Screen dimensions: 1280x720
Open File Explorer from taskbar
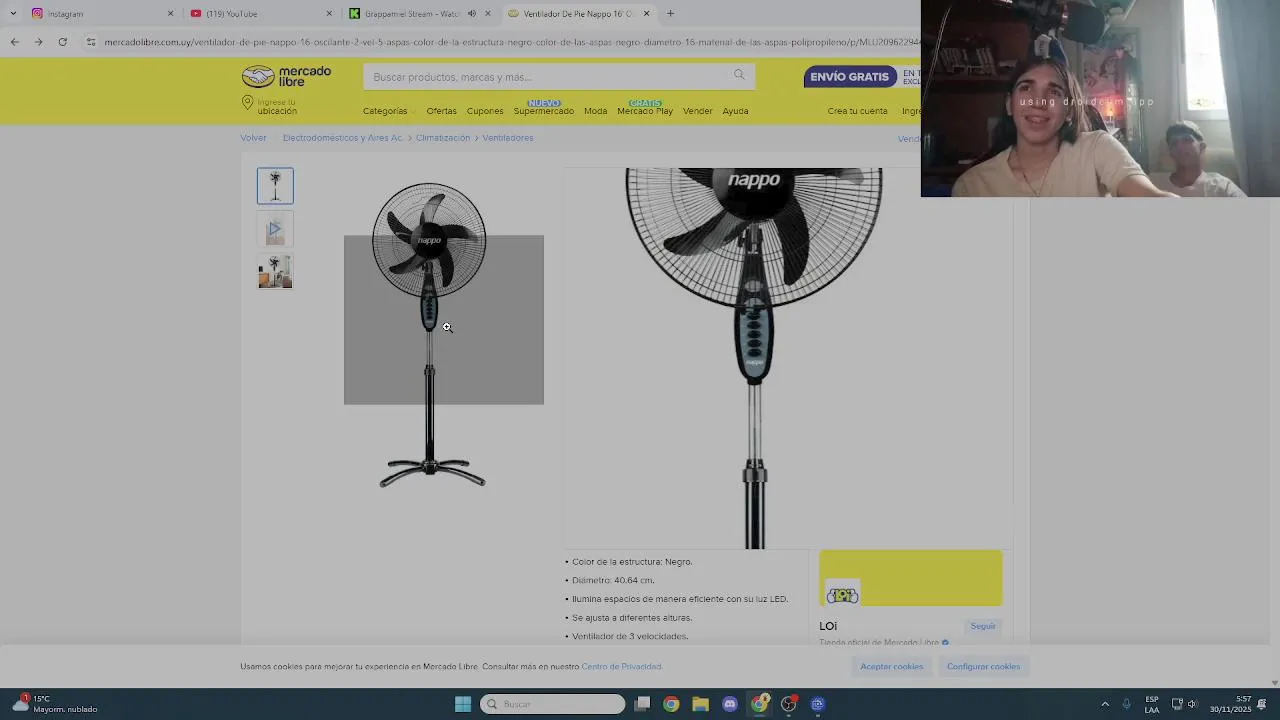coord(700,704)
